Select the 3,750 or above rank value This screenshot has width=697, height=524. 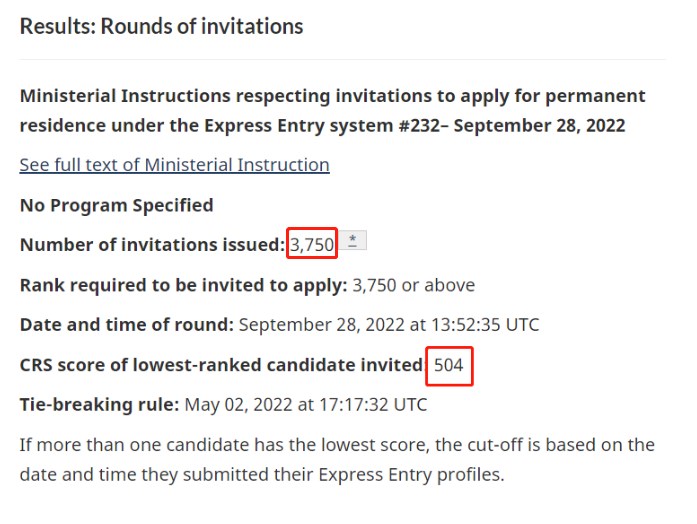point(413,285)
